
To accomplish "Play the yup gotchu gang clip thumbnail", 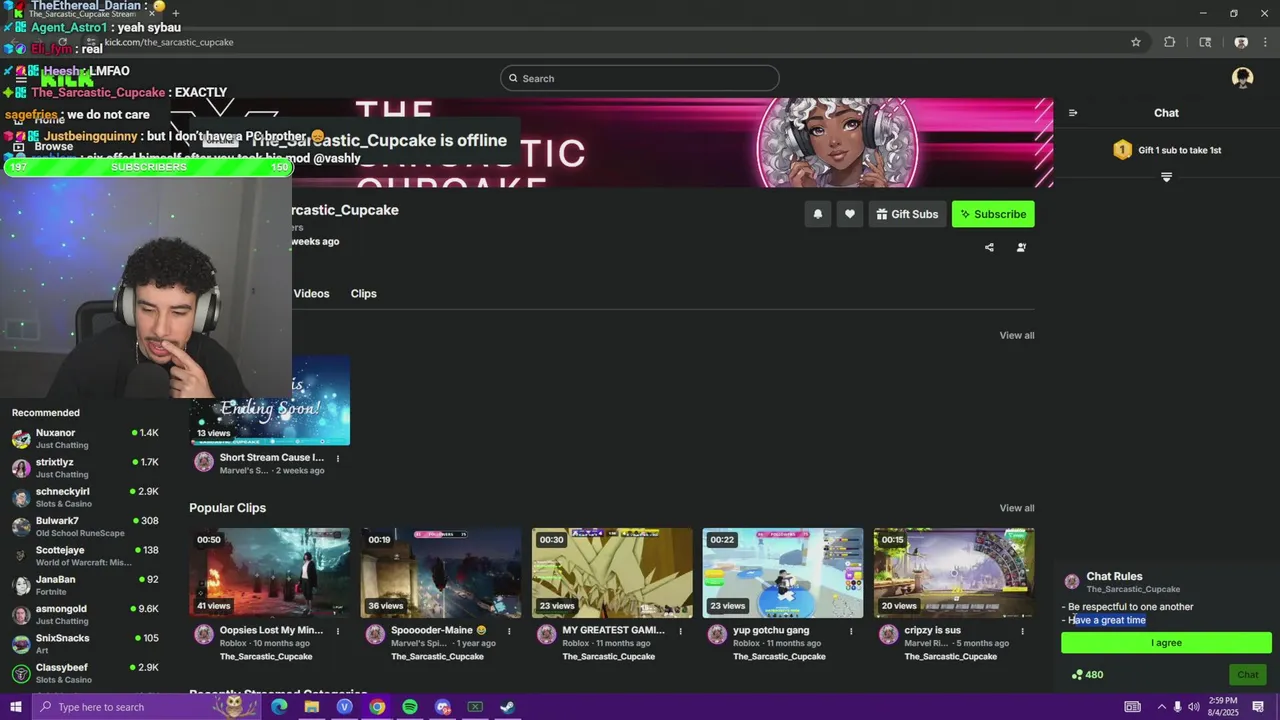I will pyautogui.click(x=783, y=573).
